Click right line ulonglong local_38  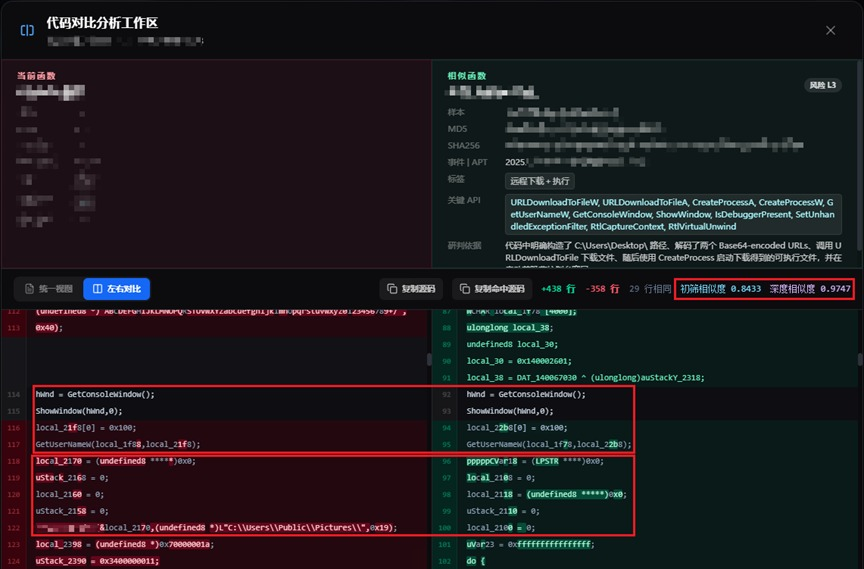click(510, 328)
